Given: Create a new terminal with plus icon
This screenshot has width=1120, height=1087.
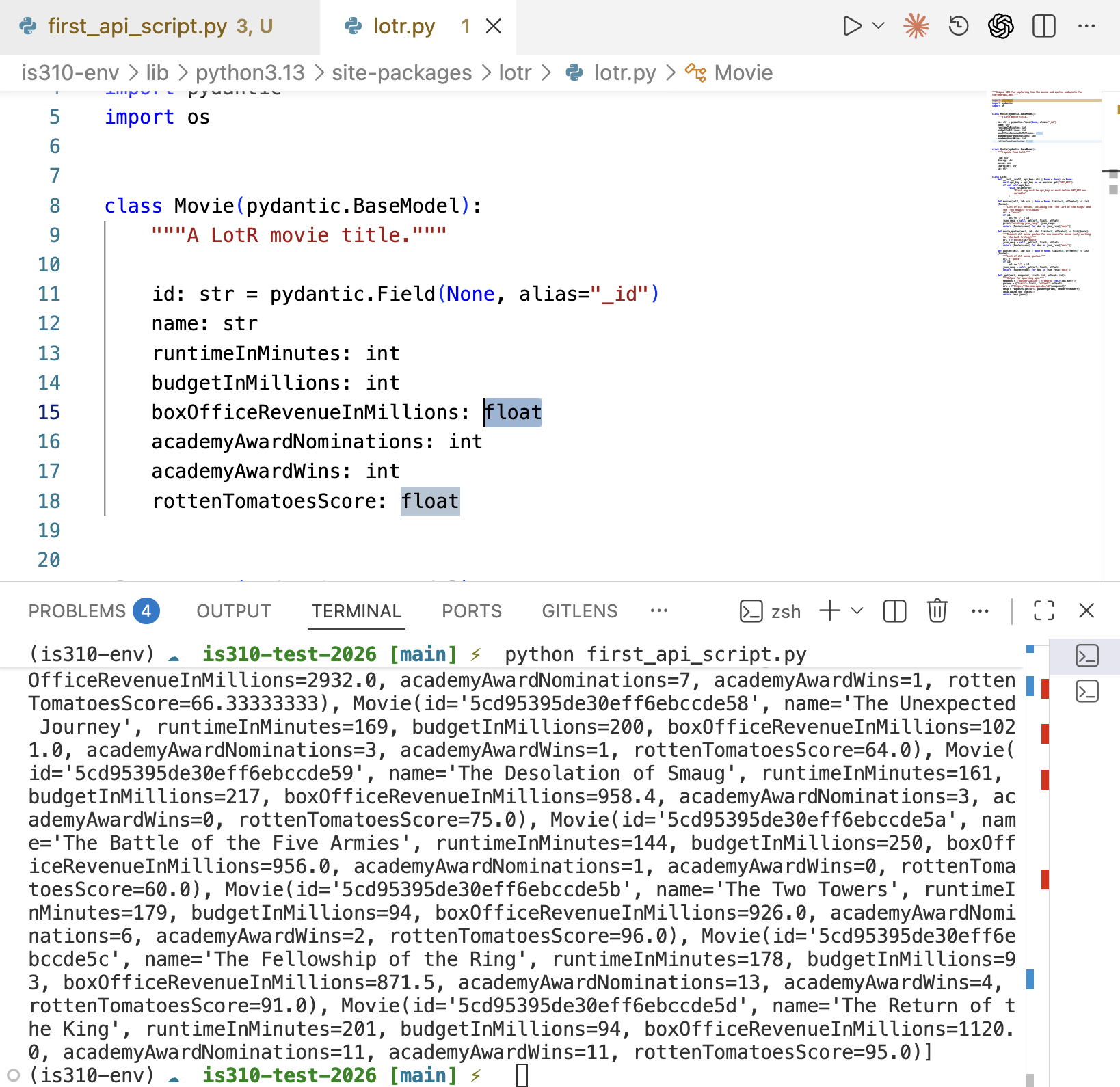Looking at the screenshot, I should 829,610.
